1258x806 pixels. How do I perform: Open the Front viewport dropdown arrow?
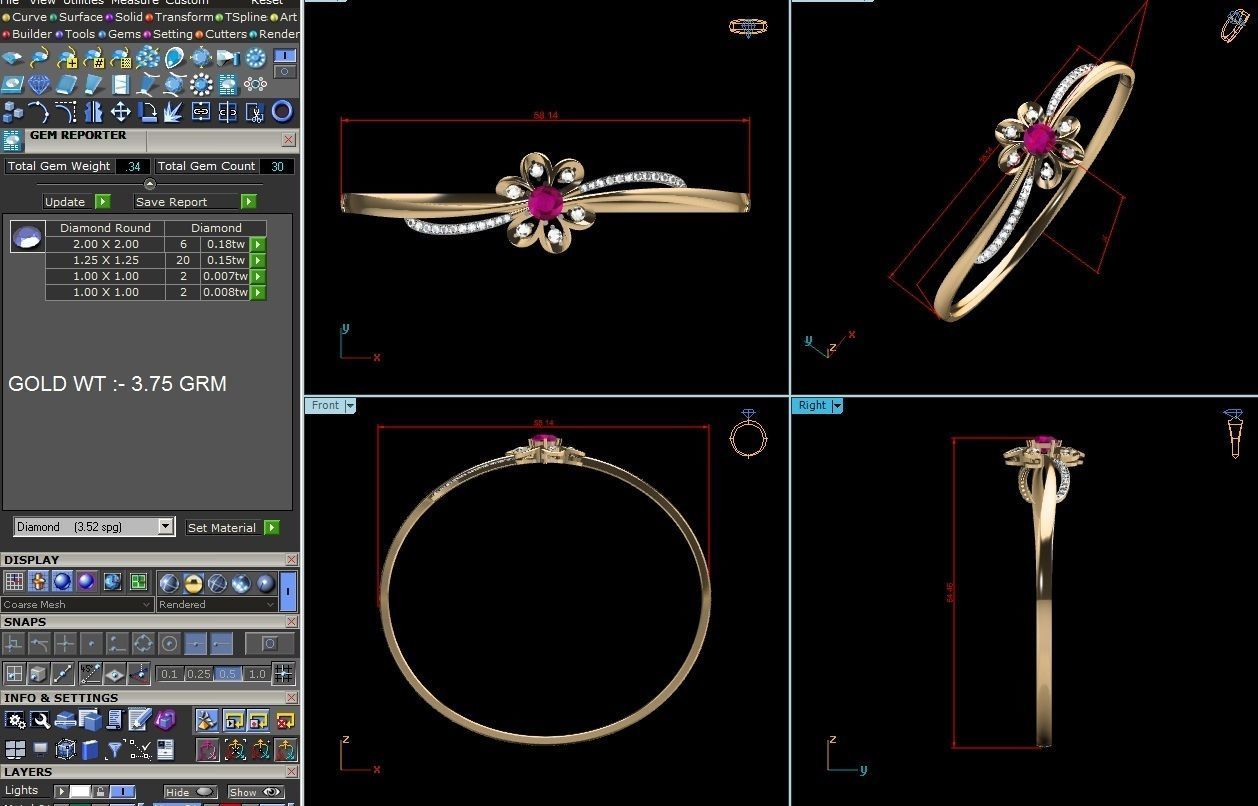(350, 405)
